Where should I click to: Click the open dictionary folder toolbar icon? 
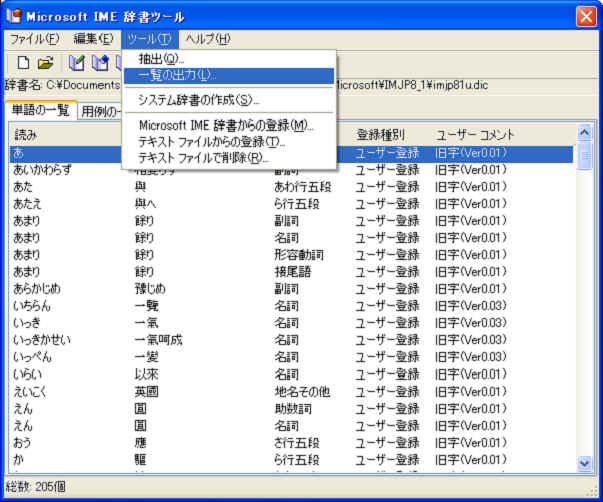pyautogui.click(x=46, y=63)
